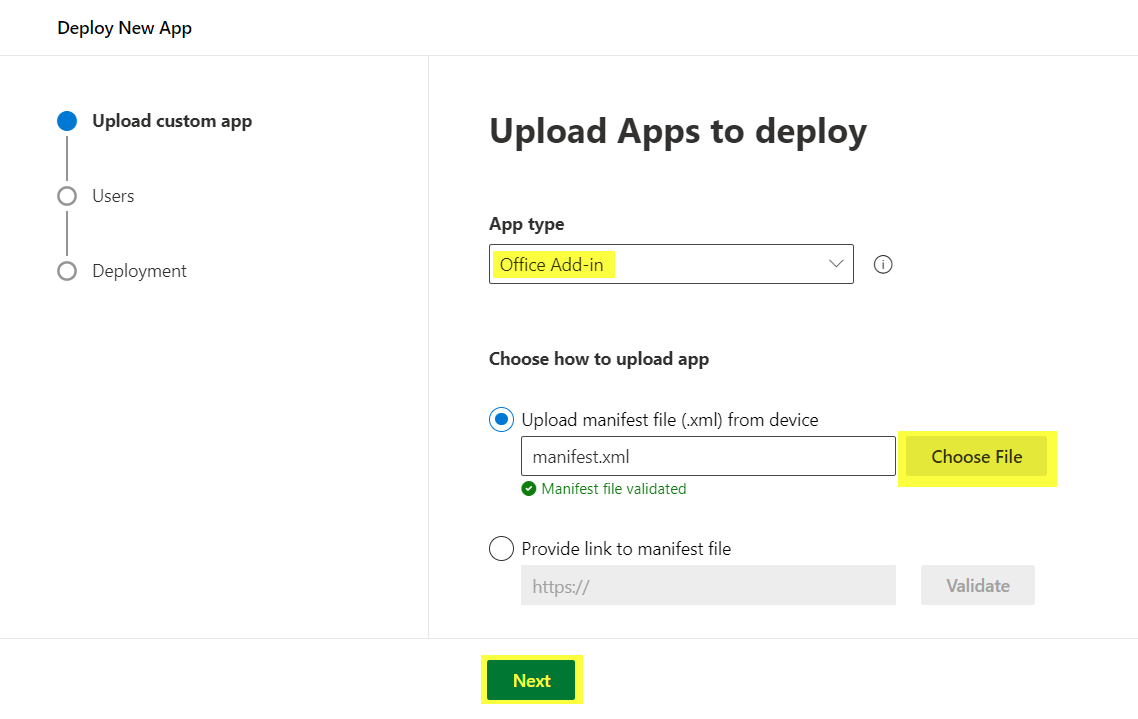Click the info icon beside App type
The width and height of the screenshot is (1138, 719).
pos(883,265)
